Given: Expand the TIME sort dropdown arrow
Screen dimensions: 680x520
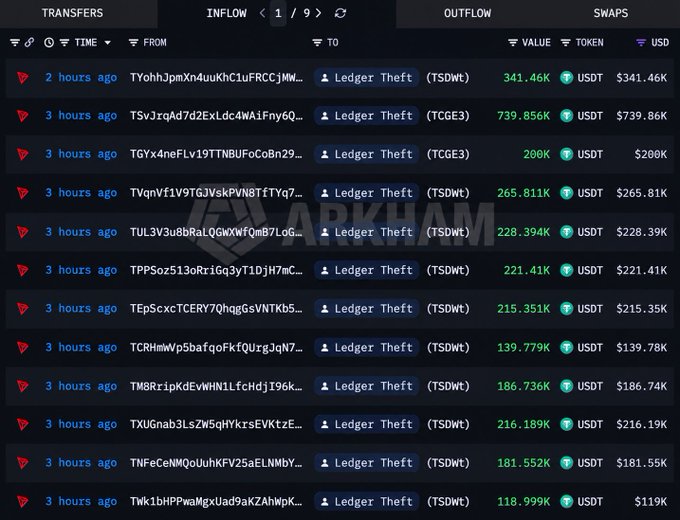Looking at the screenshot, I should [x=108, y=43].
